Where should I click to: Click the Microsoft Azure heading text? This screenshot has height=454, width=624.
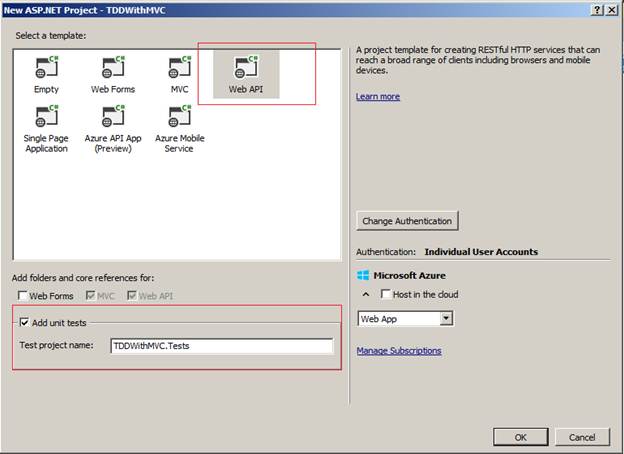[x=410, y=275]
